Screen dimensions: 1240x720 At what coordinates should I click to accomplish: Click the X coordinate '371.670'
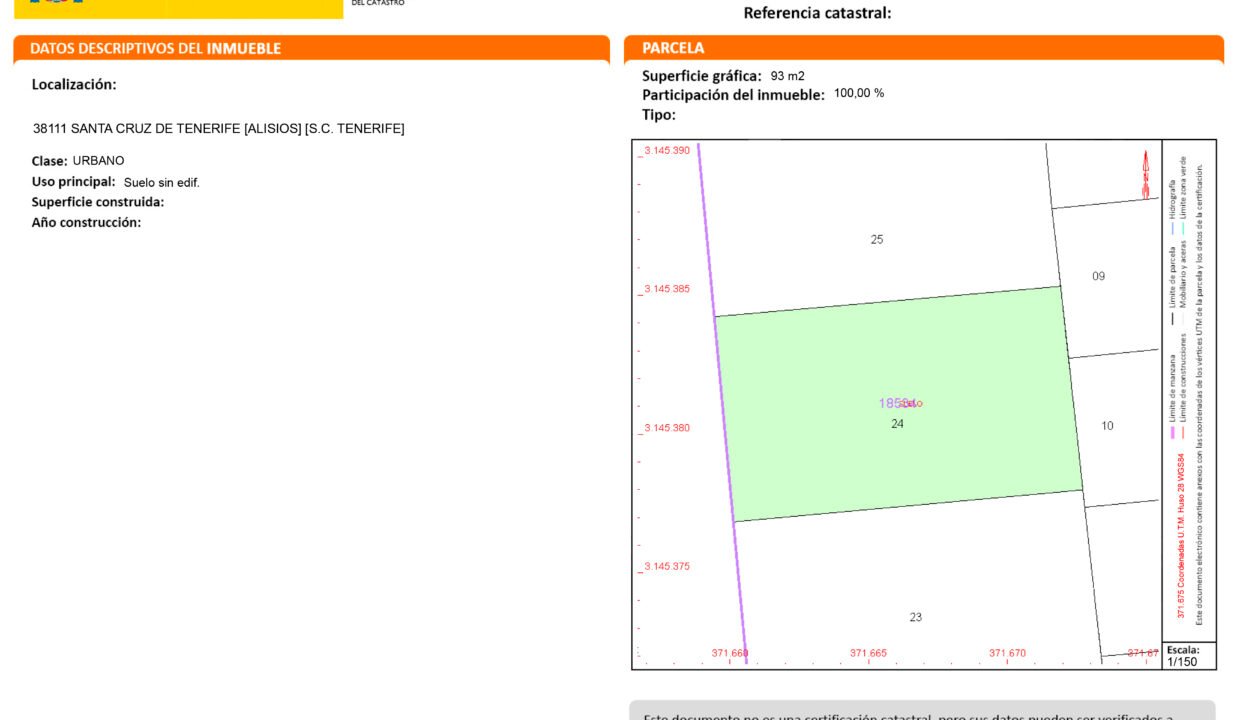[1007, 653]
